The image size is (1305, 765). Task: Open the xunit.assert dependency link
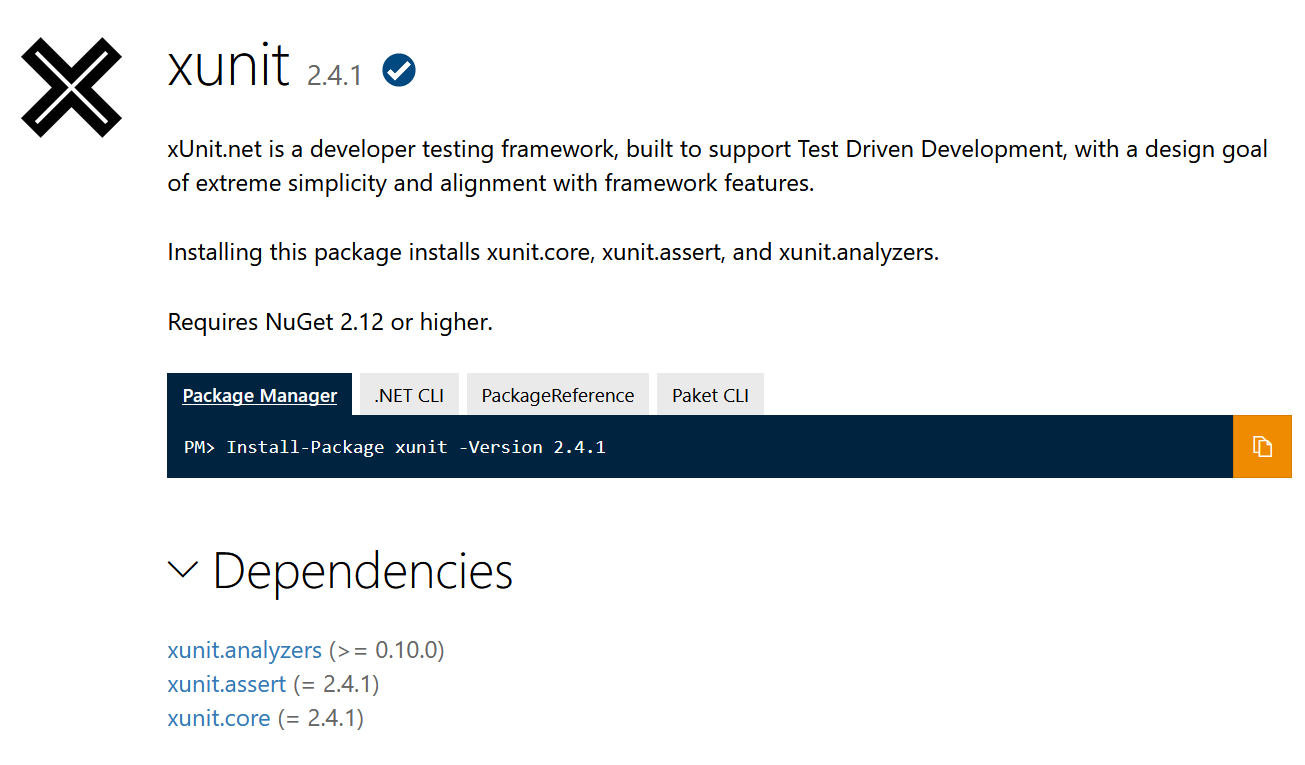[227, 684]
